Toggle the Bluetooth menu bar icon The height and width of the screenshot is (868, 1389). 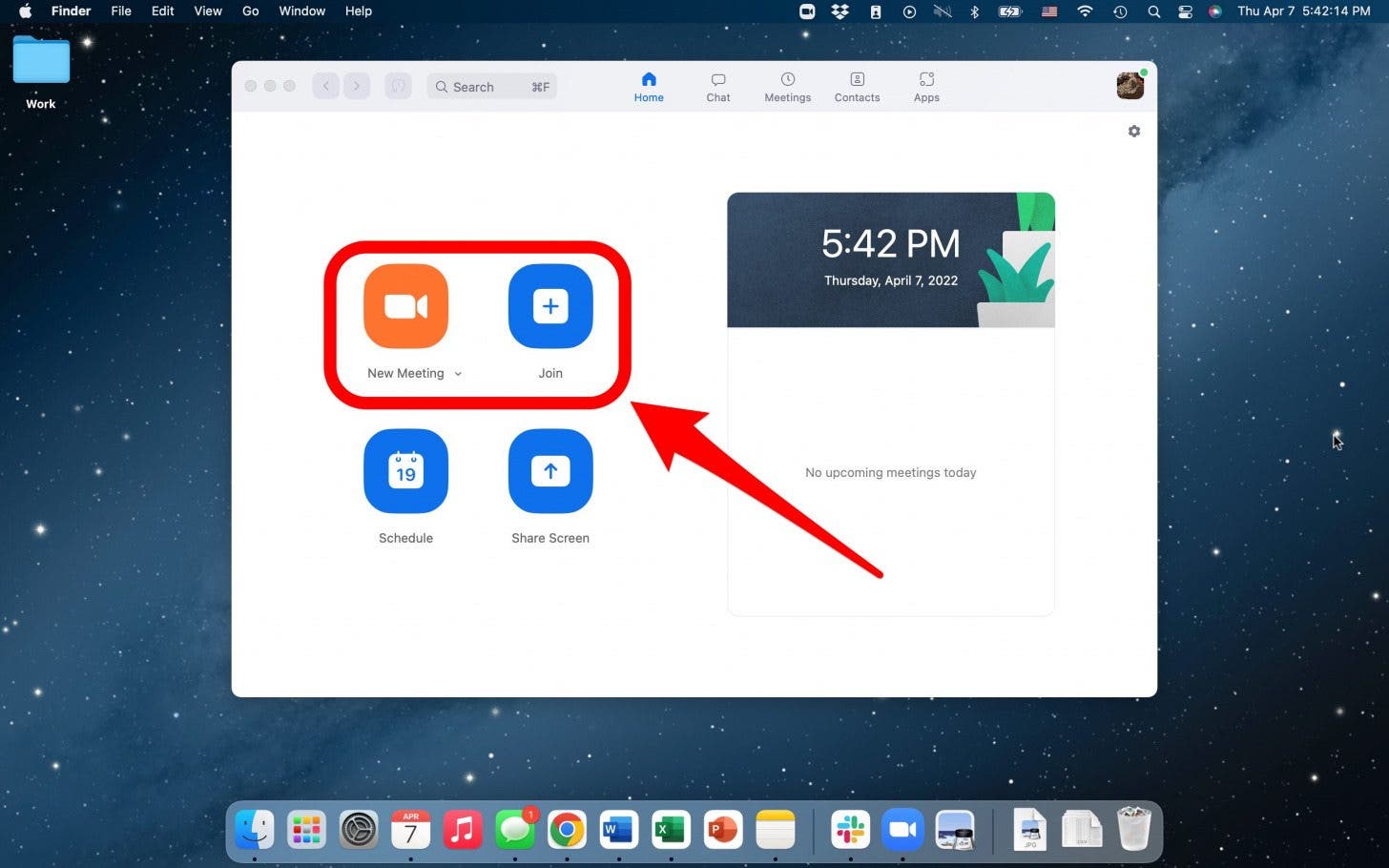975,11
